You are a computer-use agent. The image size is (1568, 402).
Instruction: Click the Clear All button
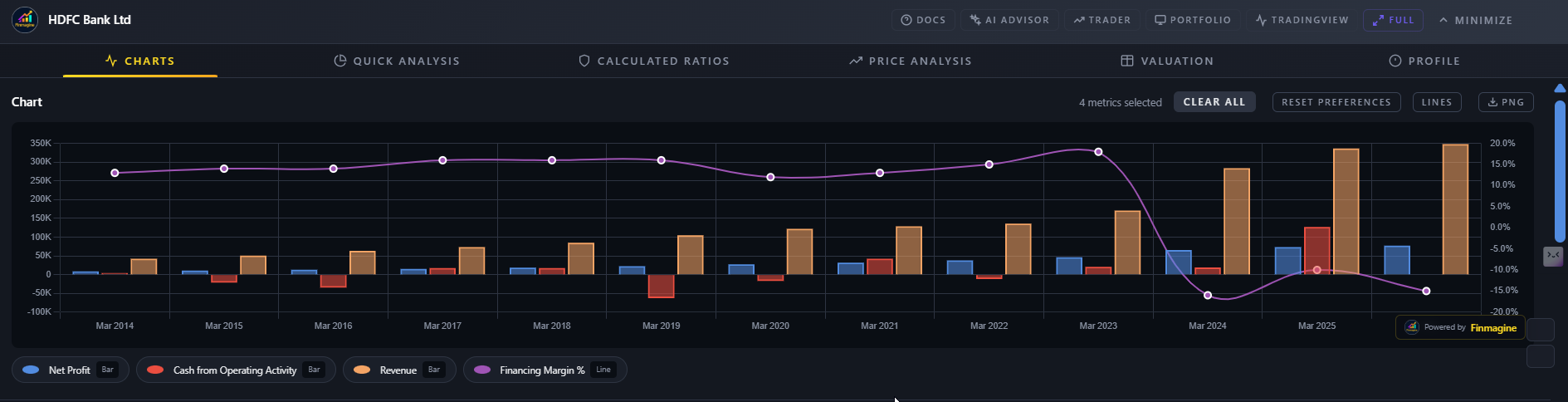1214,102
